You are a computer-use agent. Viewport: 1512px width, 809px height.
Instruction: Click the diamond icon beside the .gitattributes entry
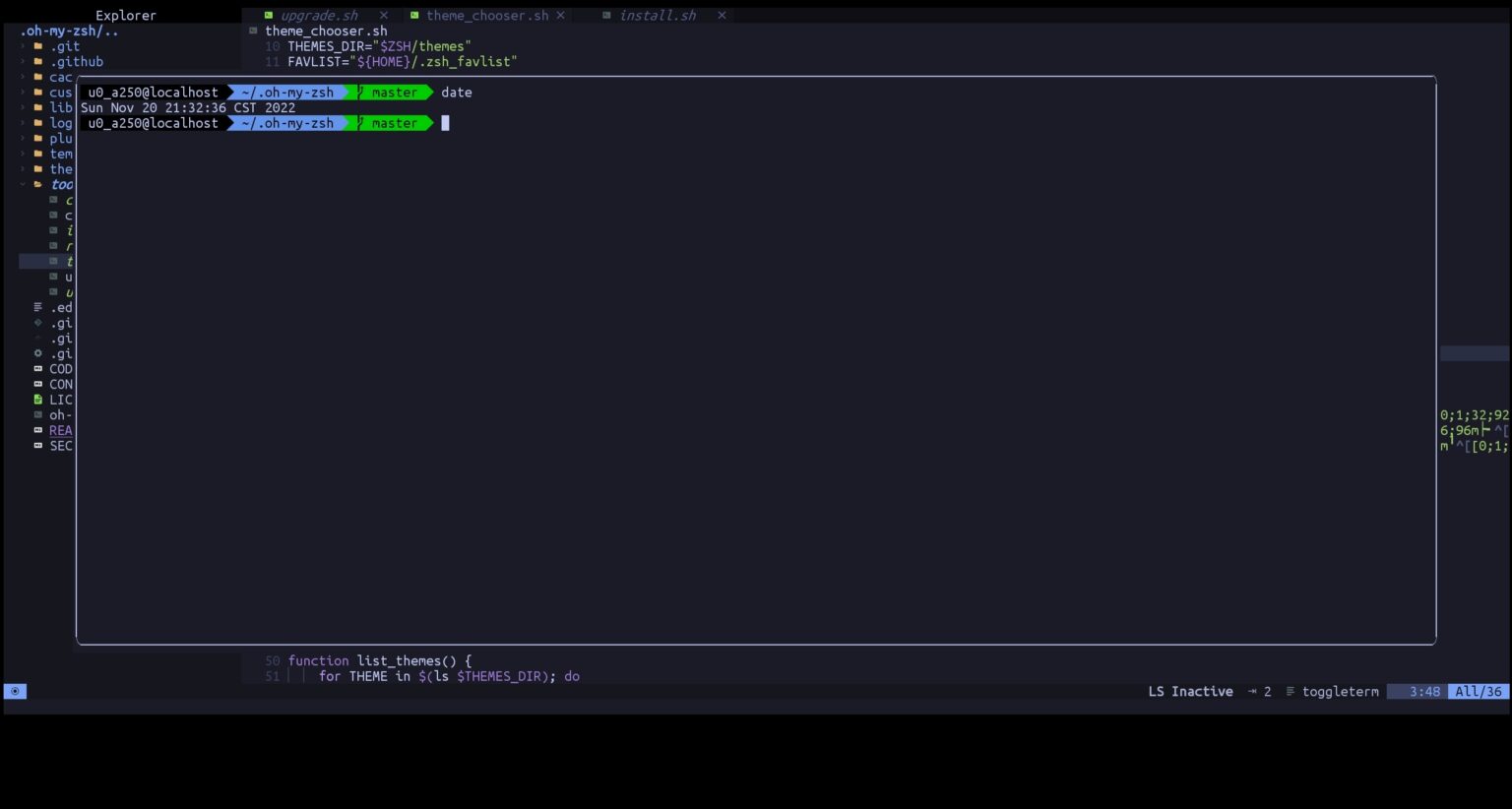[36, 323]
